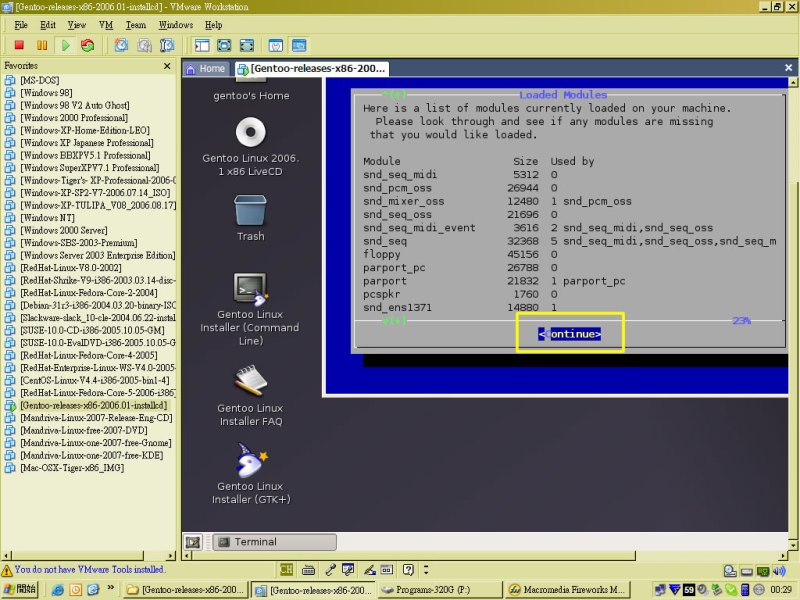This screenshot has width=800, height=600.
Task: Select [RedHat-Linux-V8.0-2002] in Favorites
Action: (x=70, y=268)
